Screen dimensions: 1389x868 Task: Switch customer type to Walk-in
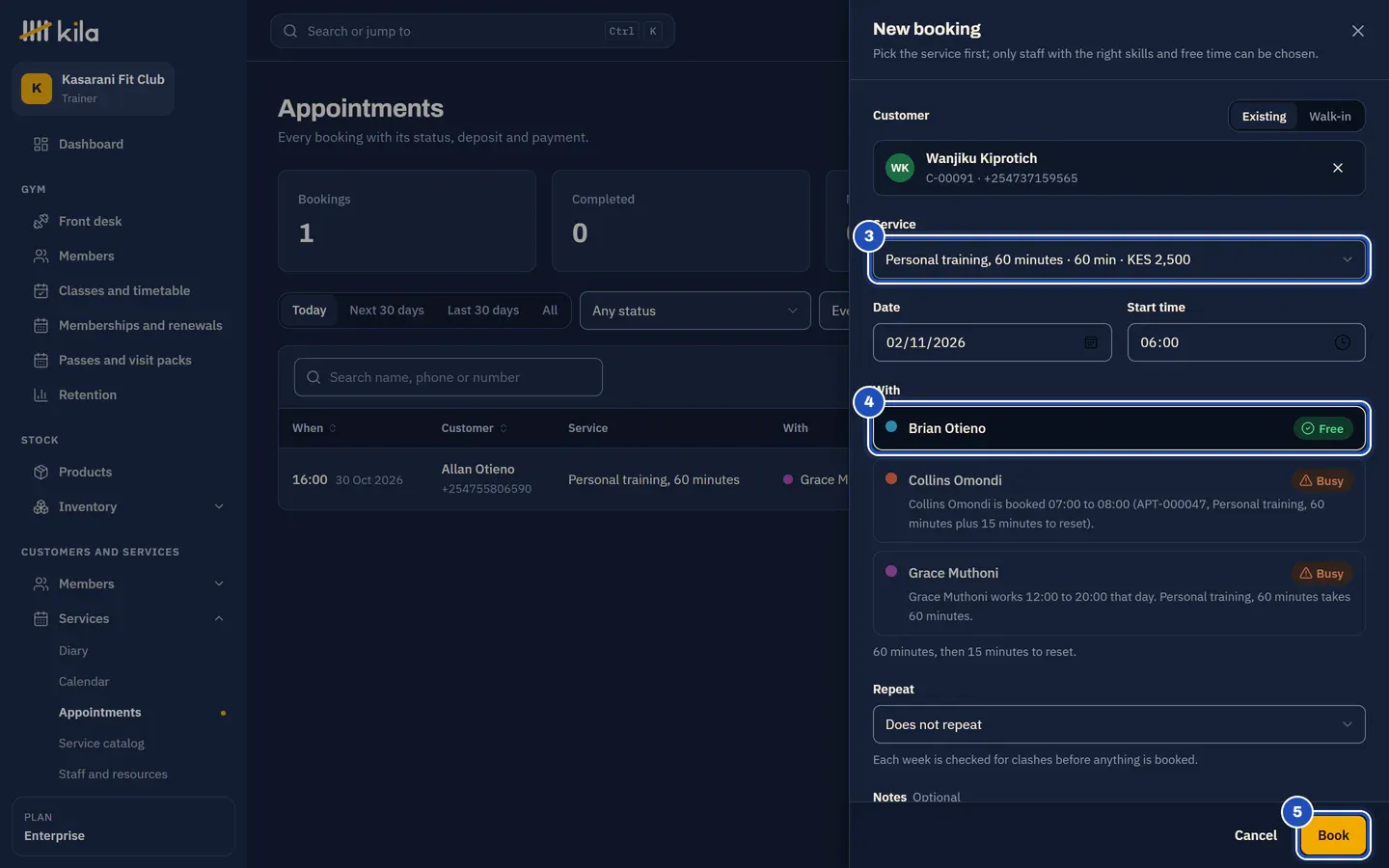(1330, 116)
